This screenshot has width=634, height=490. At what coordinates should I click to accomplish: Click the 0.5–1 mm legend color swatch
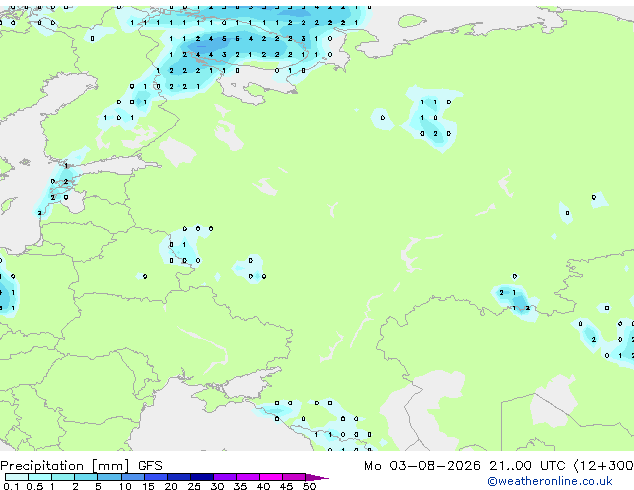pyautogui.click(x=40, y=477)
